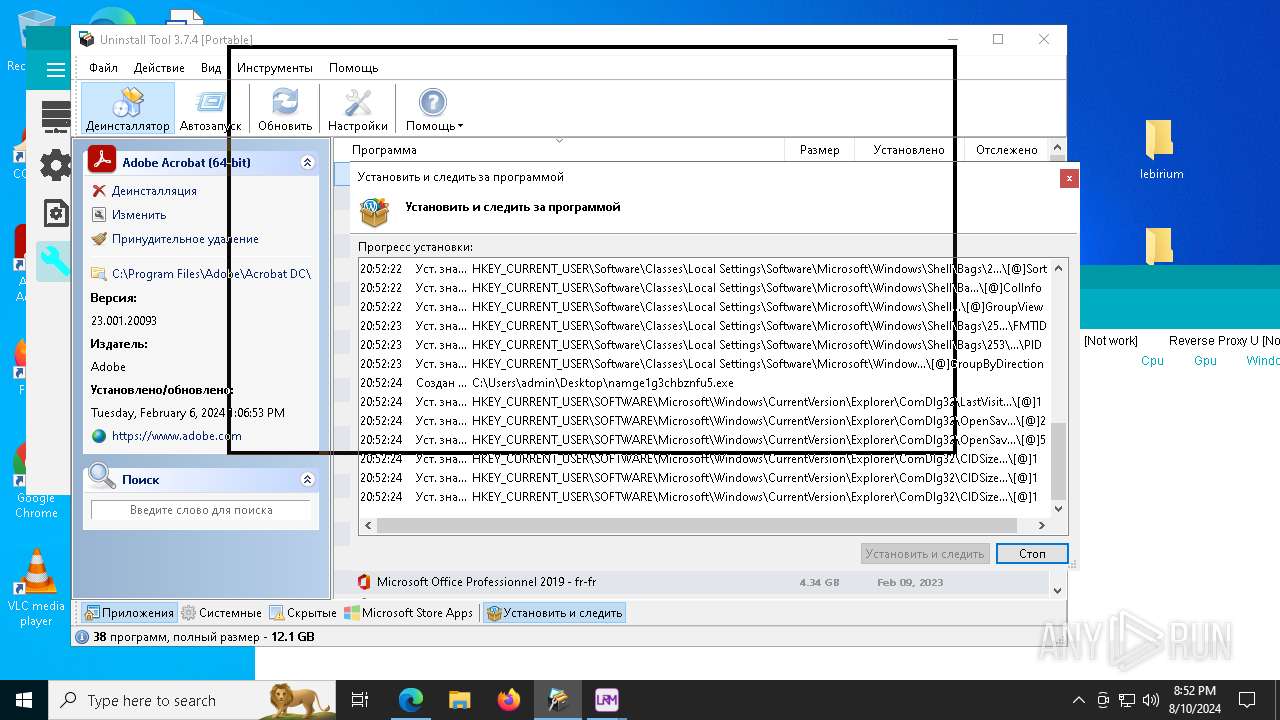Click the greyed Установить и следить button
Image resolution: width=1280 pixels, height=720 pixels.
tap(925, 554)
